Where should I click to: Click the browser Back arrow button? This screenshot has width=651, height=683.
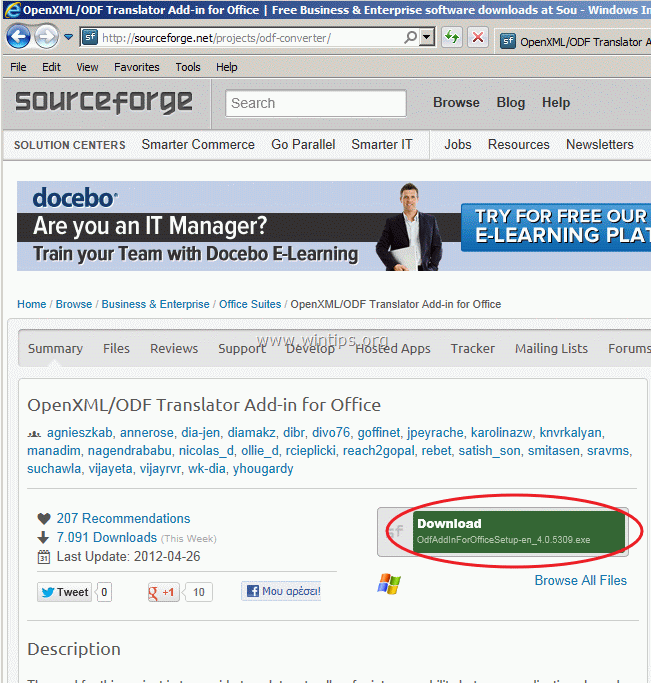tap(18, 37)
